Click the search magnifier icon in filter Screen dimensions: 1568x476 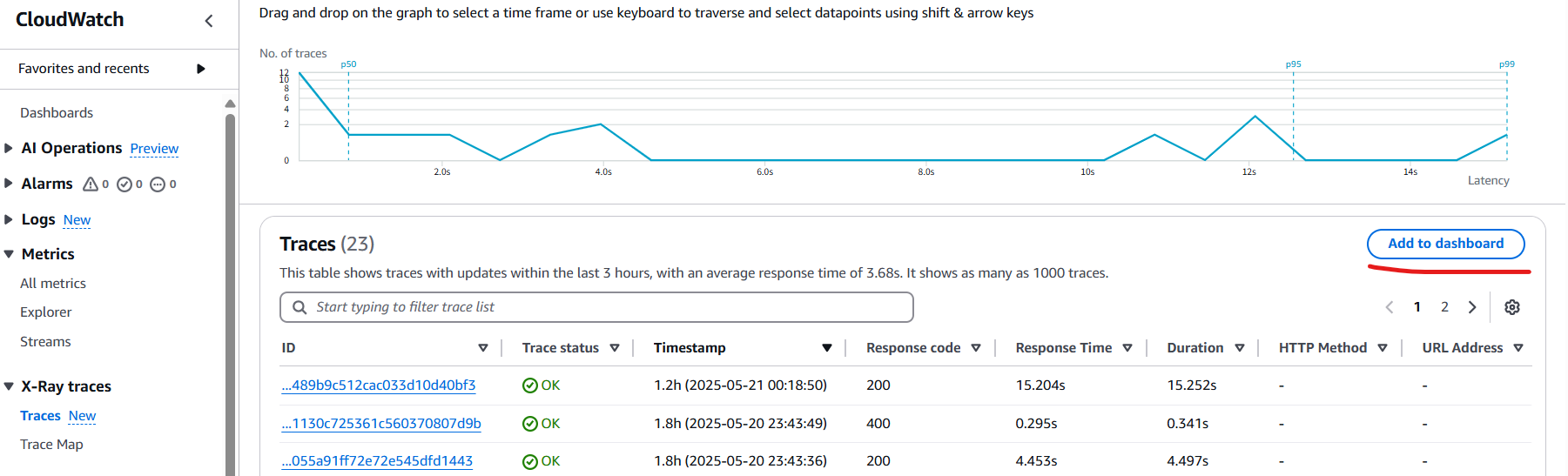click(299, 307)
